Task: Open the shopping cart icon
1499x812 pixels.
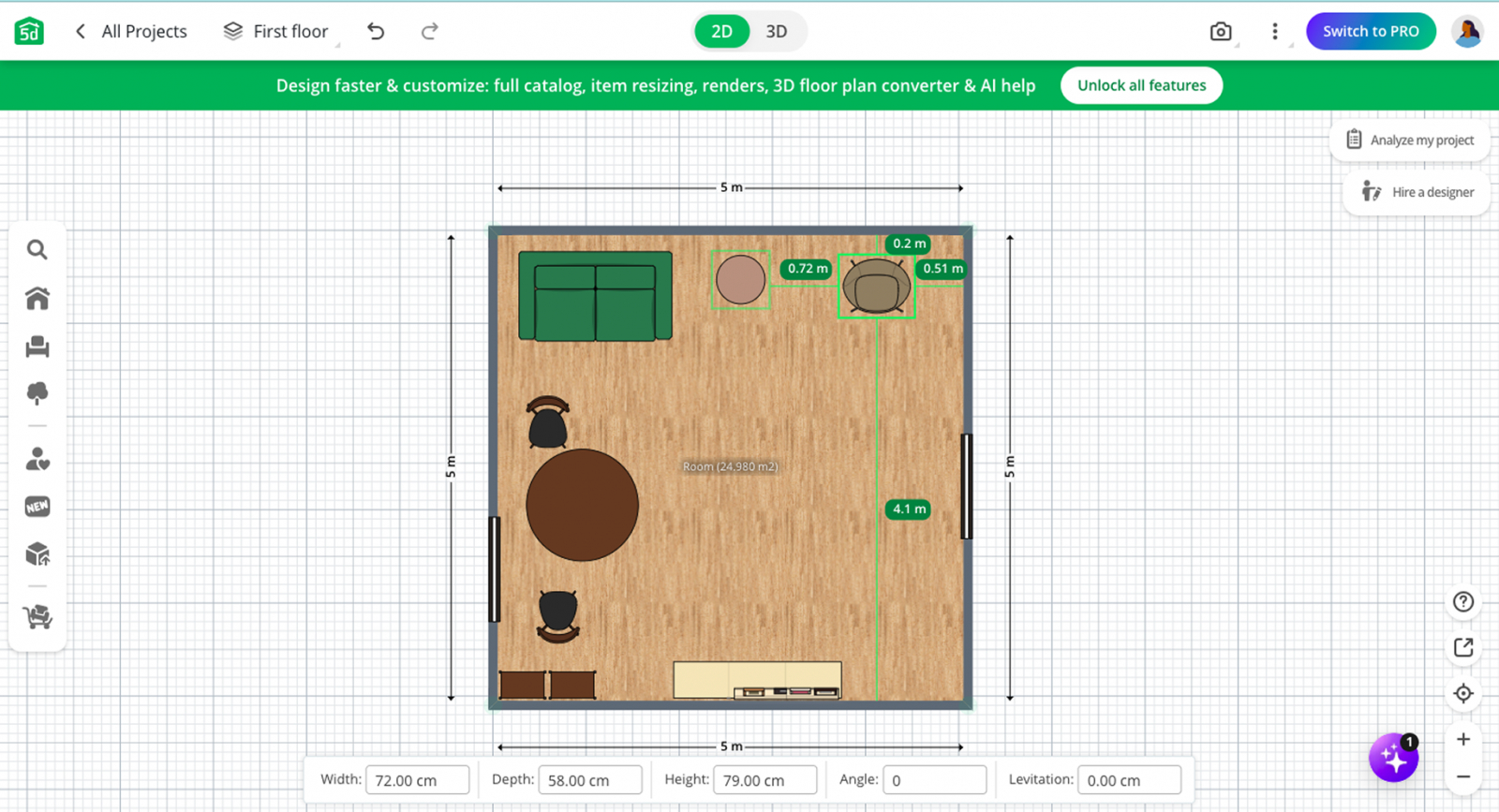Action: (37, 616)
